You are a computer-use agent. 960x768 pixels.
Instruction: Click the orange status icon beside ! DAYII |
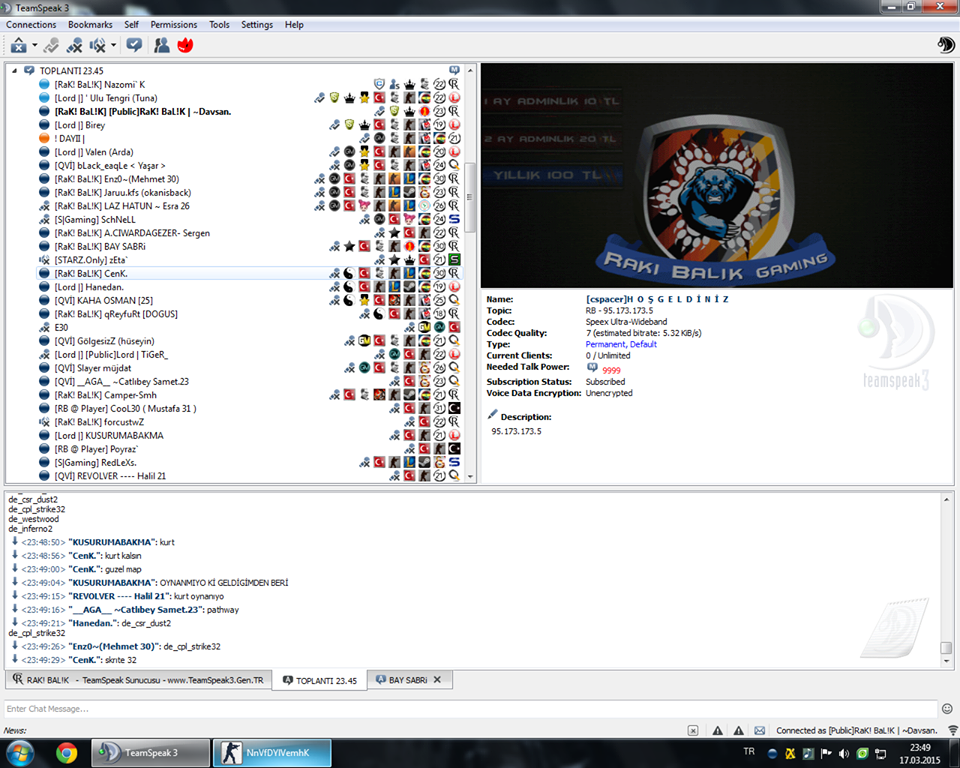[44, 138]
